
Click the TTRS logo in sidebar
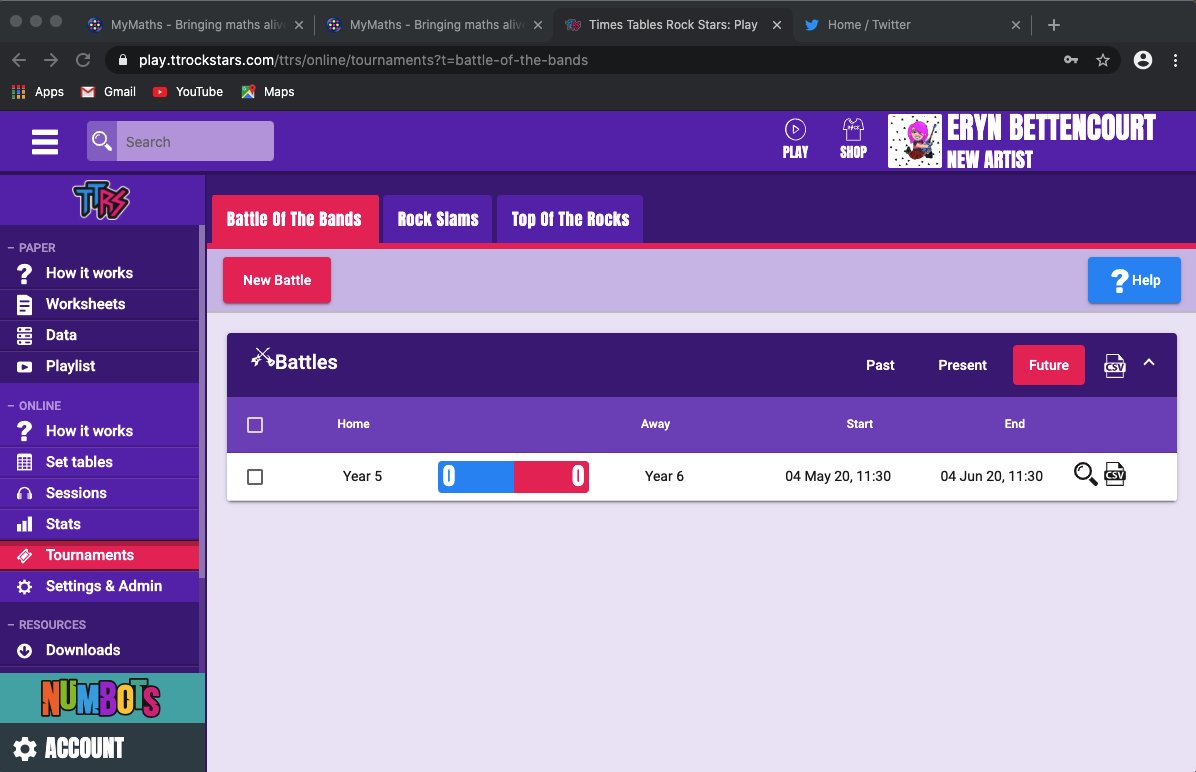coord(101,200)
